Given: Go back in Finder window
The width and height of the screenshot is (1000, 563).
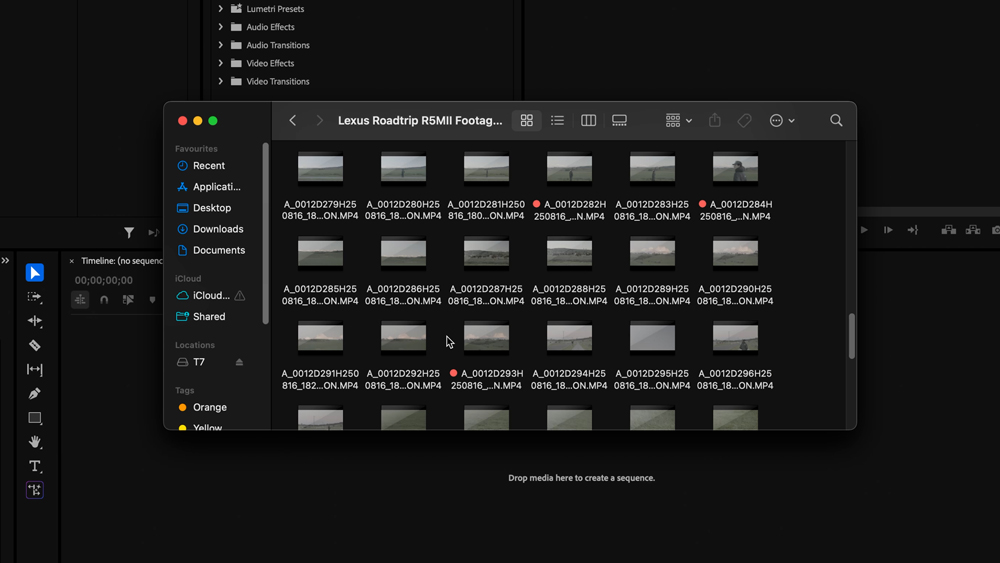Looking at the screenshot, I should (293, 121).
